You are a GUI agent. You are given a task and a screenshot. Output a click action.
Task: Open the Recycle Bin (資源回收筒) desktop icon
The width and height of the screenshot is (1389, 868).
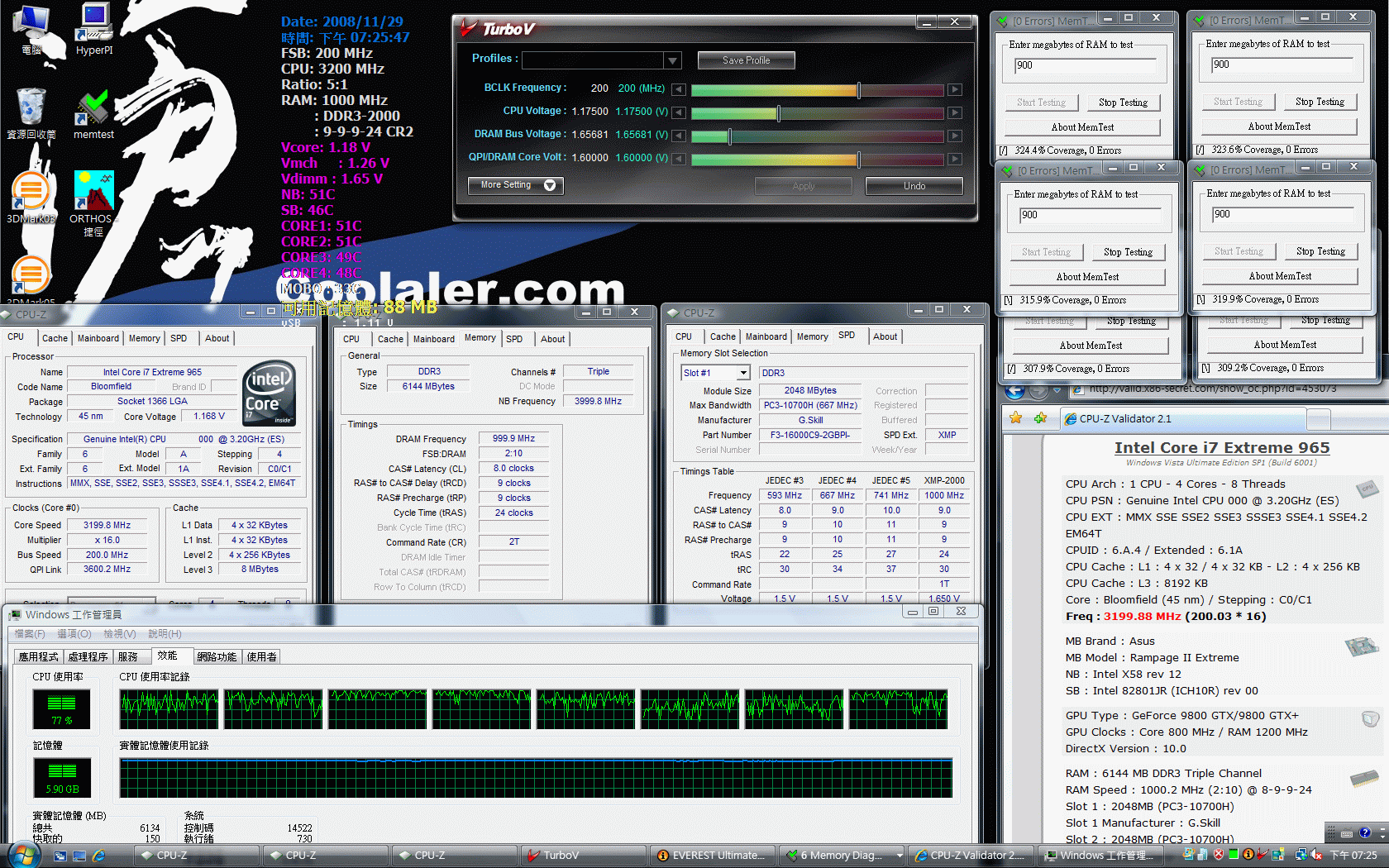pos(31,113)
